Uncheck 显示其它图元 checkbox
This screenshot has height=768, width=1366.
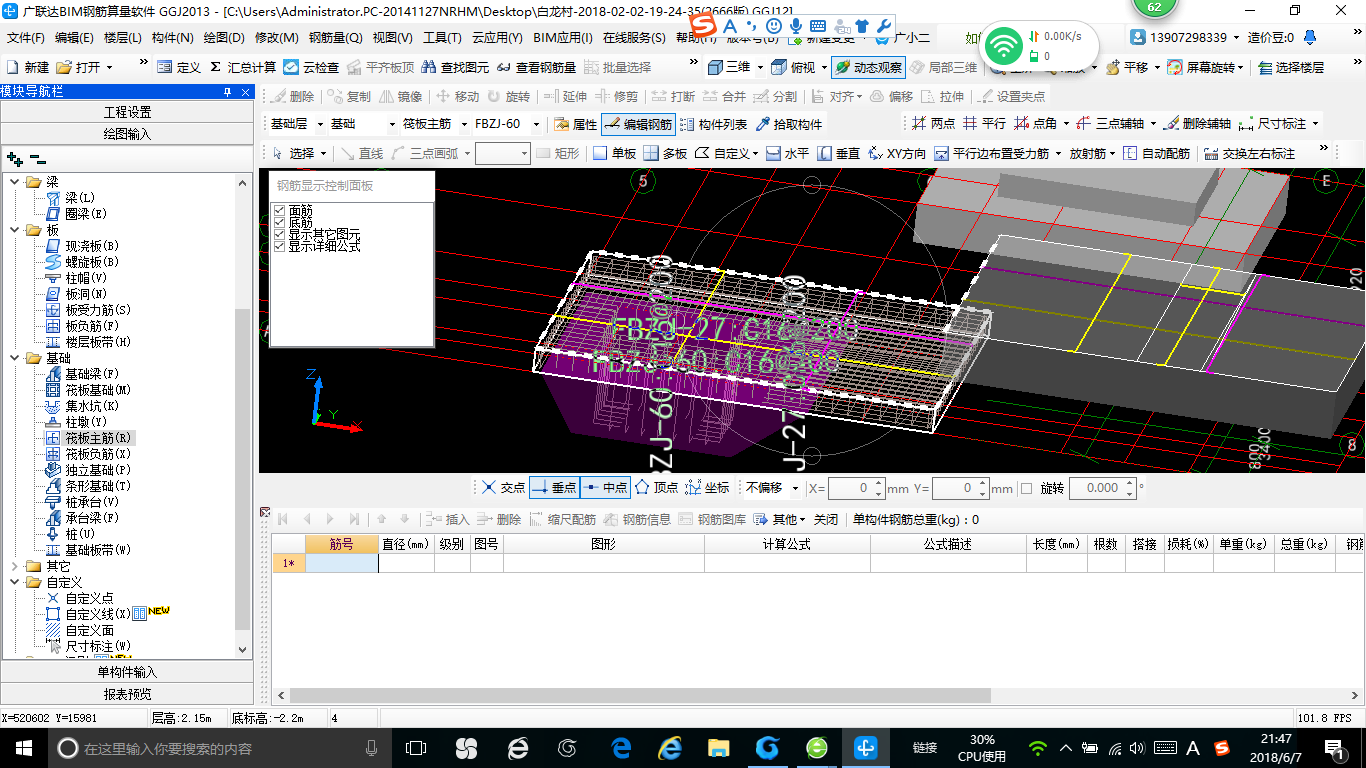[x=280, y=233]
